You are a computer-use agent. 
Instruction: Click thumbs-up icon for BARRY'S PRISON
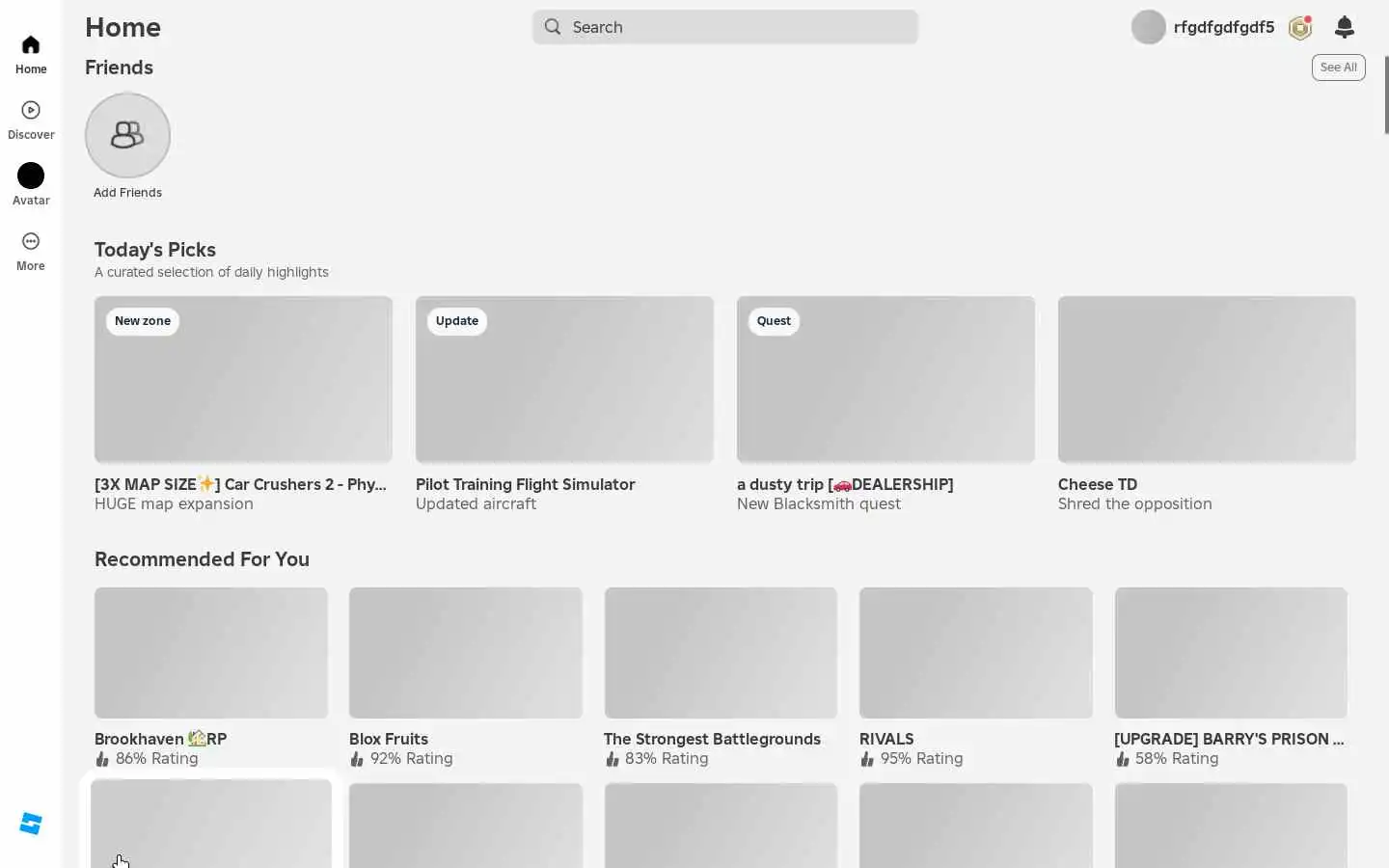pyautogui.click(x=1122, y=759)
